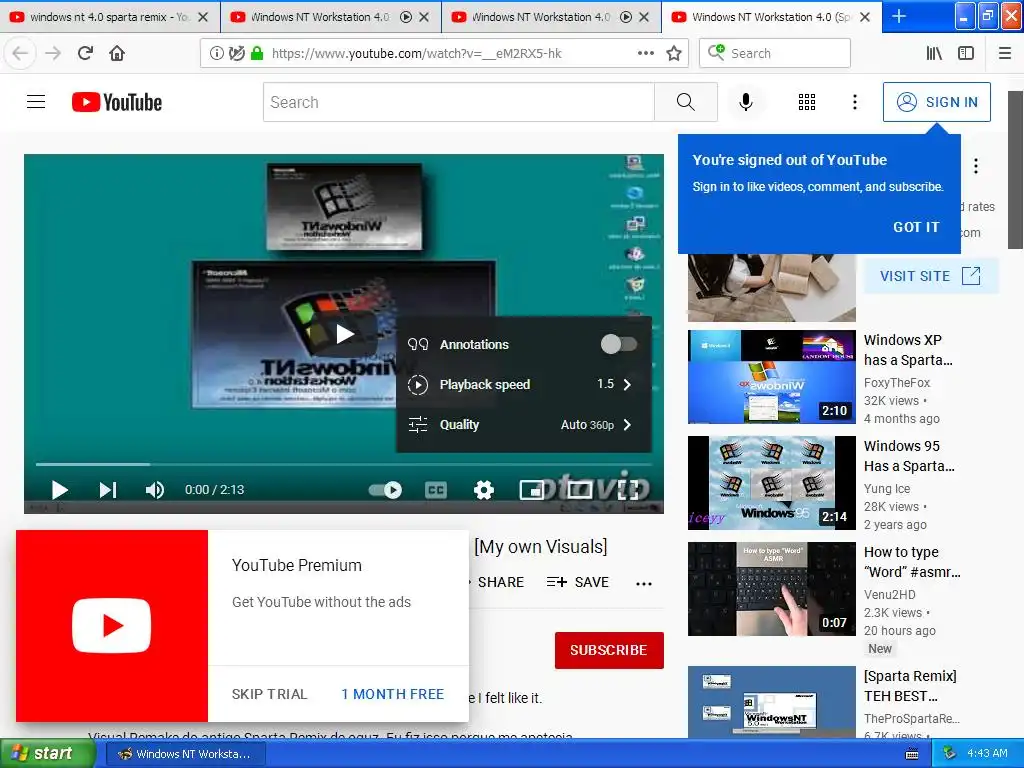
Task: Click SHARE under the video
Action: (499, 582)
